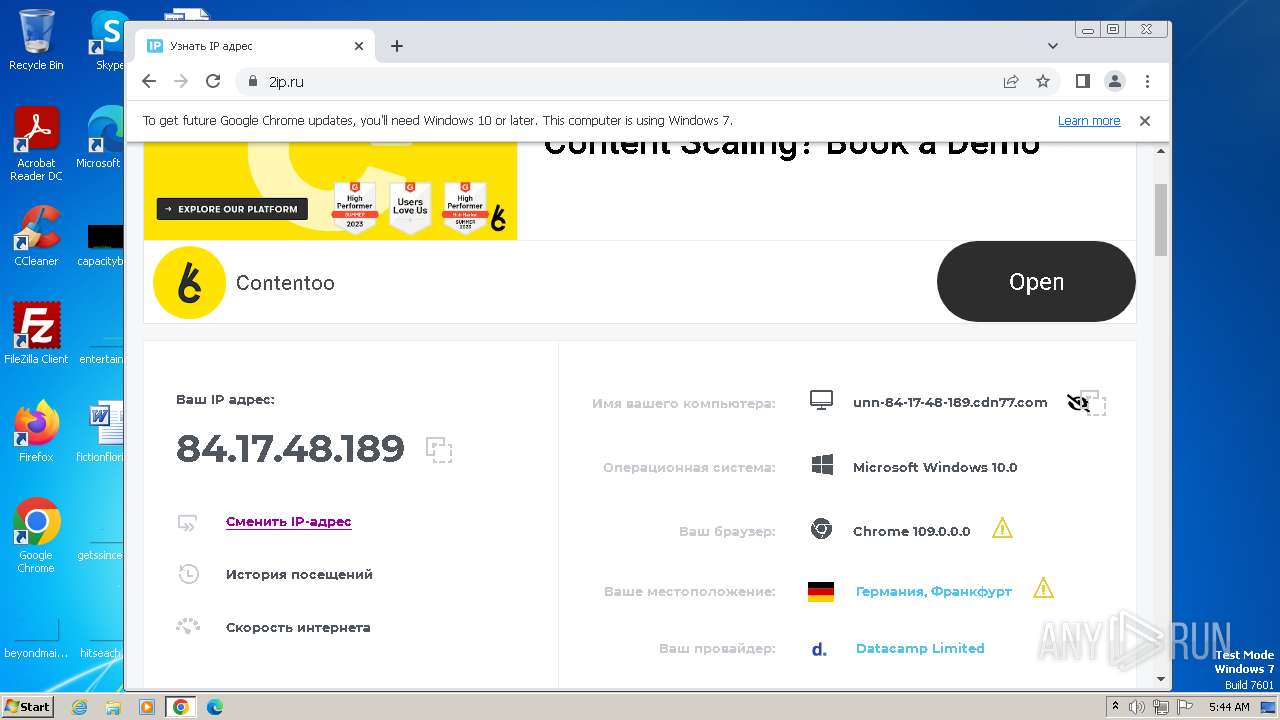Click the scrollbar up arrow
This screenshot has height=720, width=1280.
click(1161, 151)
